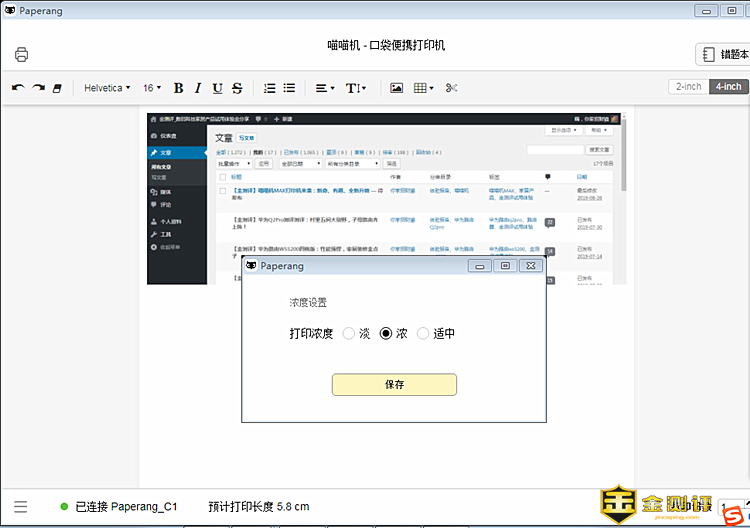The width and height of the screenshot is (750, 528).
Task: Expand the text alignment dropdown
Action: pos(325,88)
